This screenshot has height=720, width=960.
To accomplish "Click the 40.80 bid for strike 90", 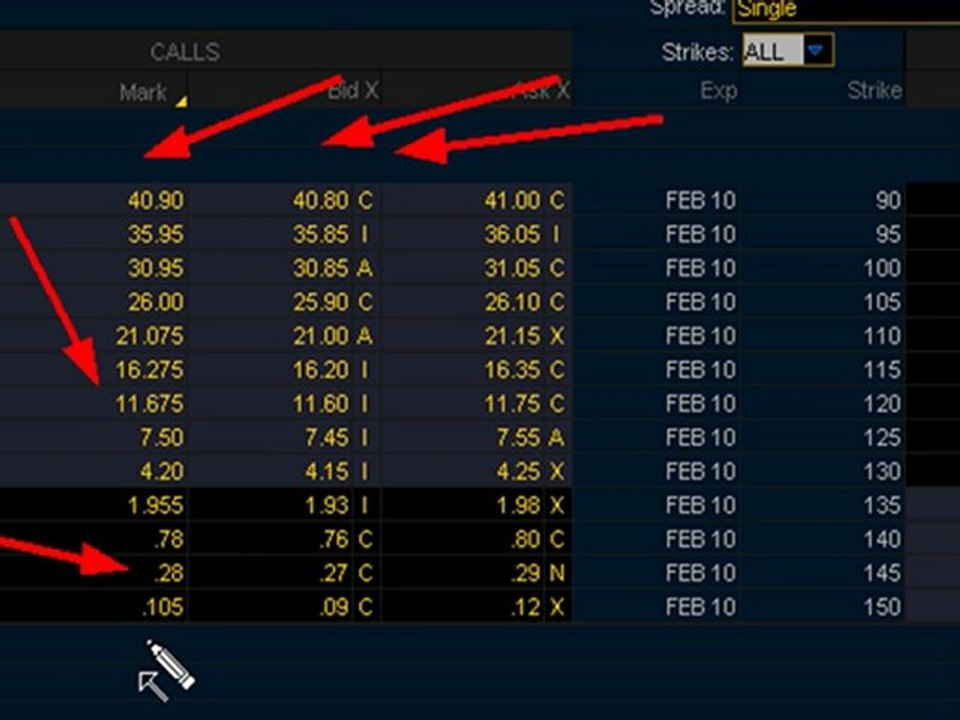I will click(x=321, y=200).
